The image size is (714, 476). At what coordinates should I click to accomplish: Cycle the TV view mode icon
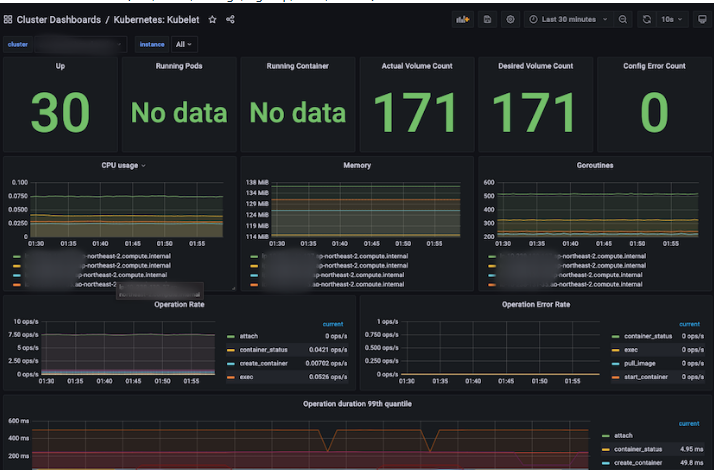[702, 20]
